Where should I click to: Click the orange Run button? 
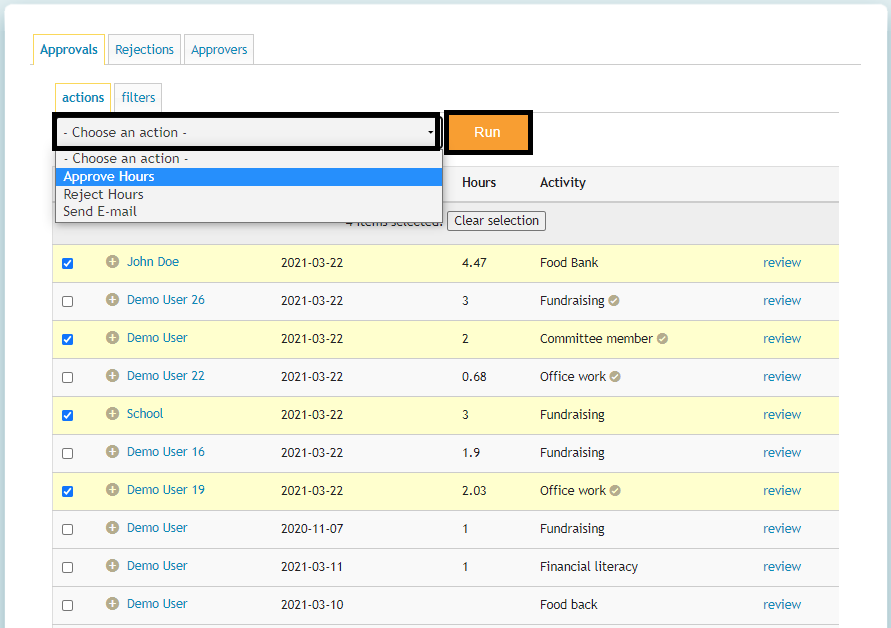pos(488,132)
